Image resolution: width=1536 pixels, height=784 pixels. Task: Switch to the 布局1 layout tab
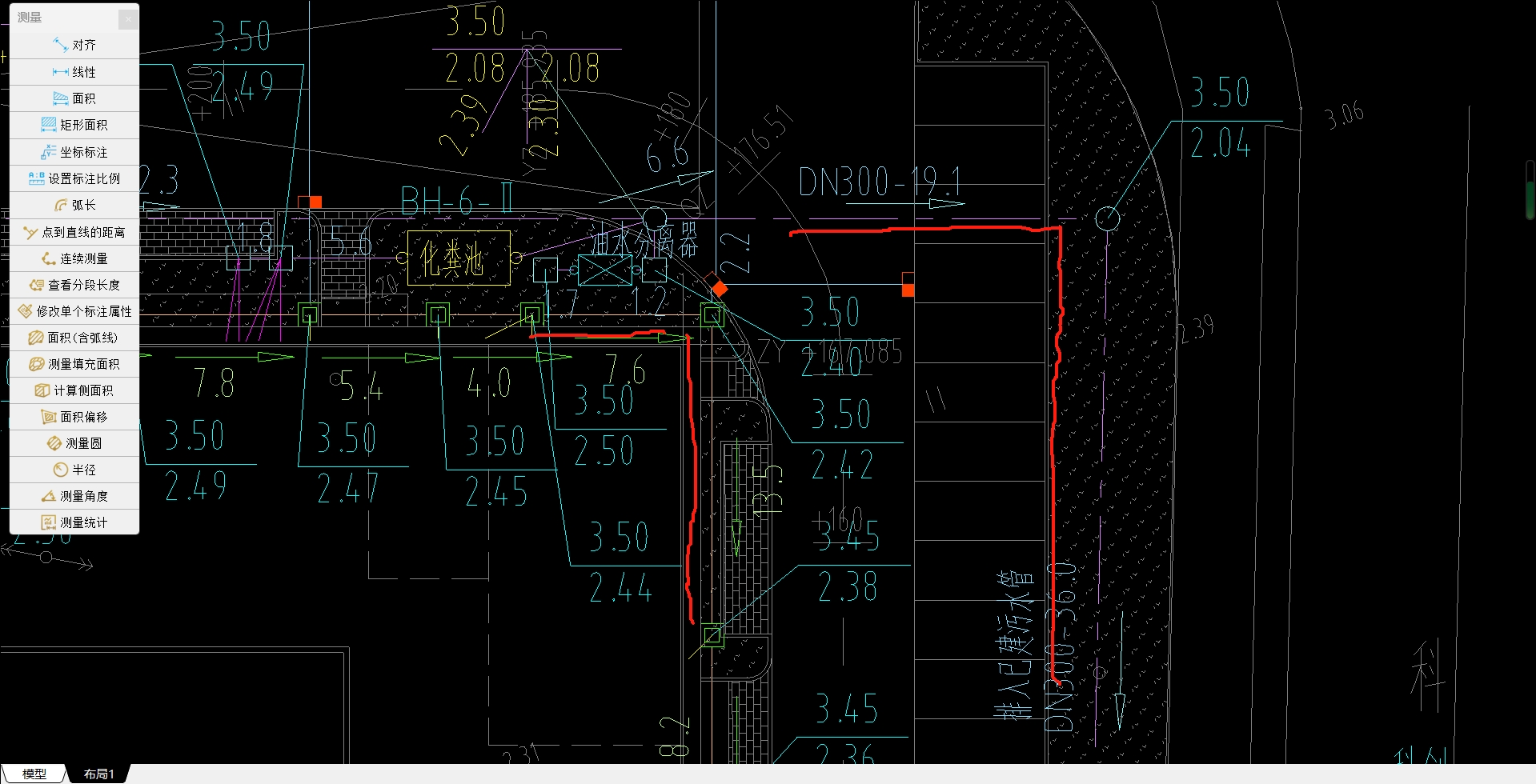pyautogui.click(x=98, y=774)
